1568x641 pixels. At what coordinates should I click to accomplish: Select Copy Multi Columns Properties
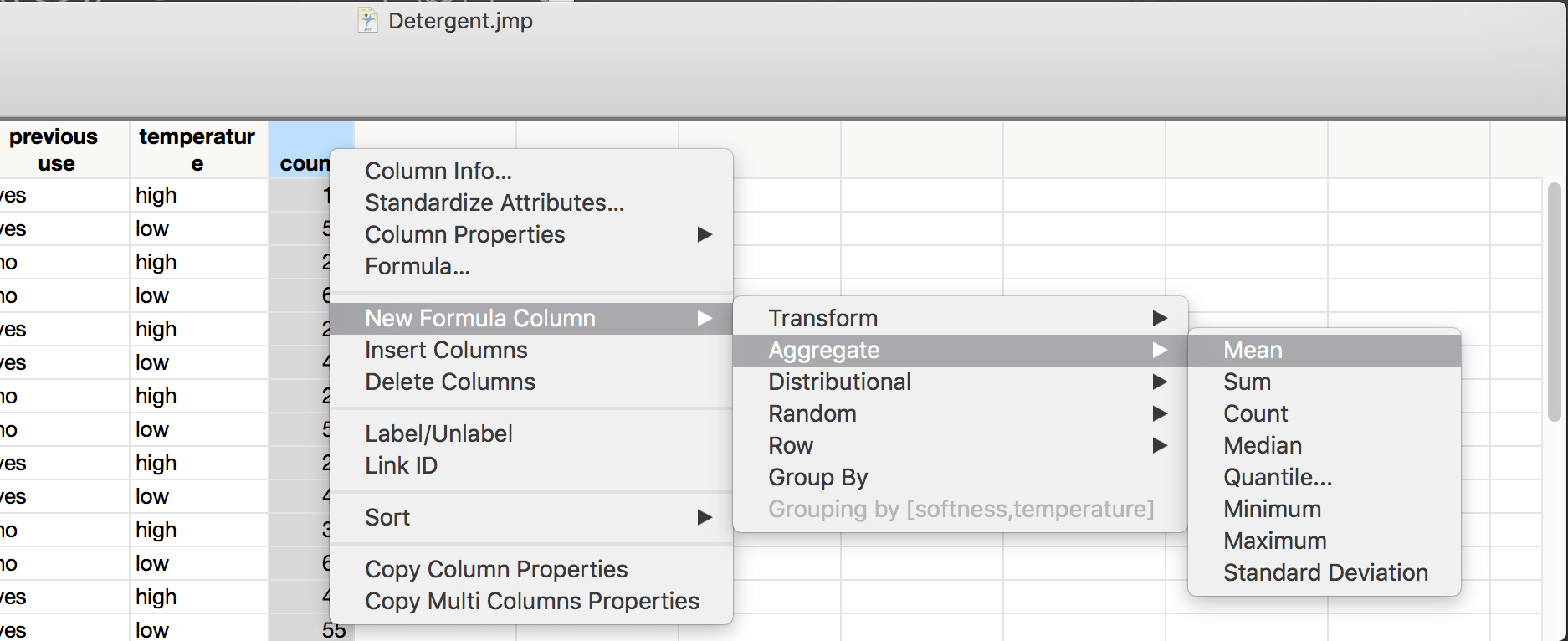532,601
